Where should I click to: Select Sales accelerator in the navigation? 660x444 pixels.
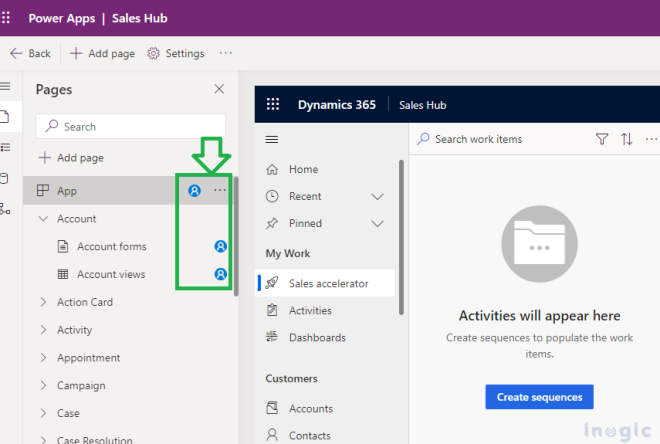point(328,284)
